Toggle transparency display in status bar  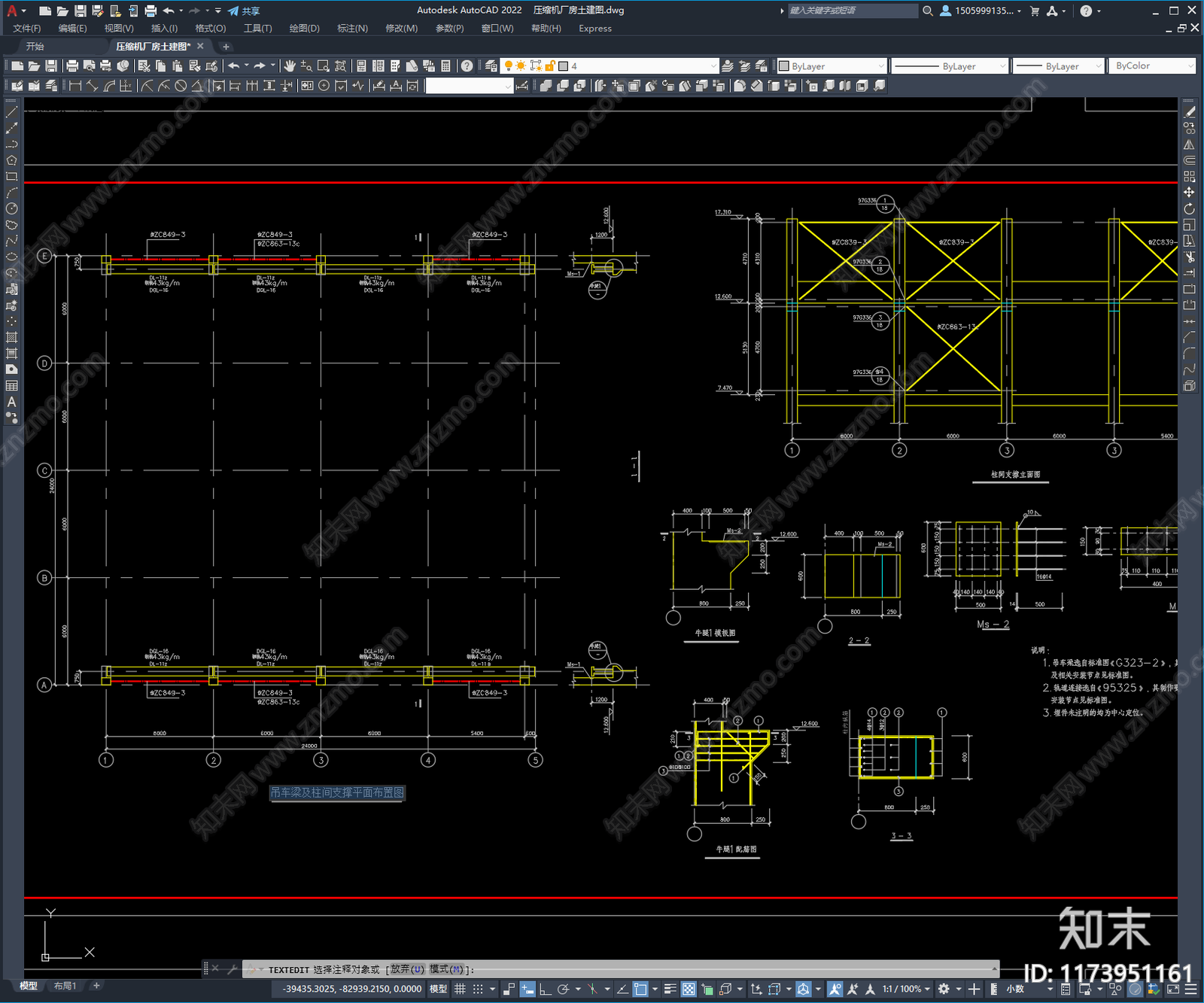coord(689,989)
